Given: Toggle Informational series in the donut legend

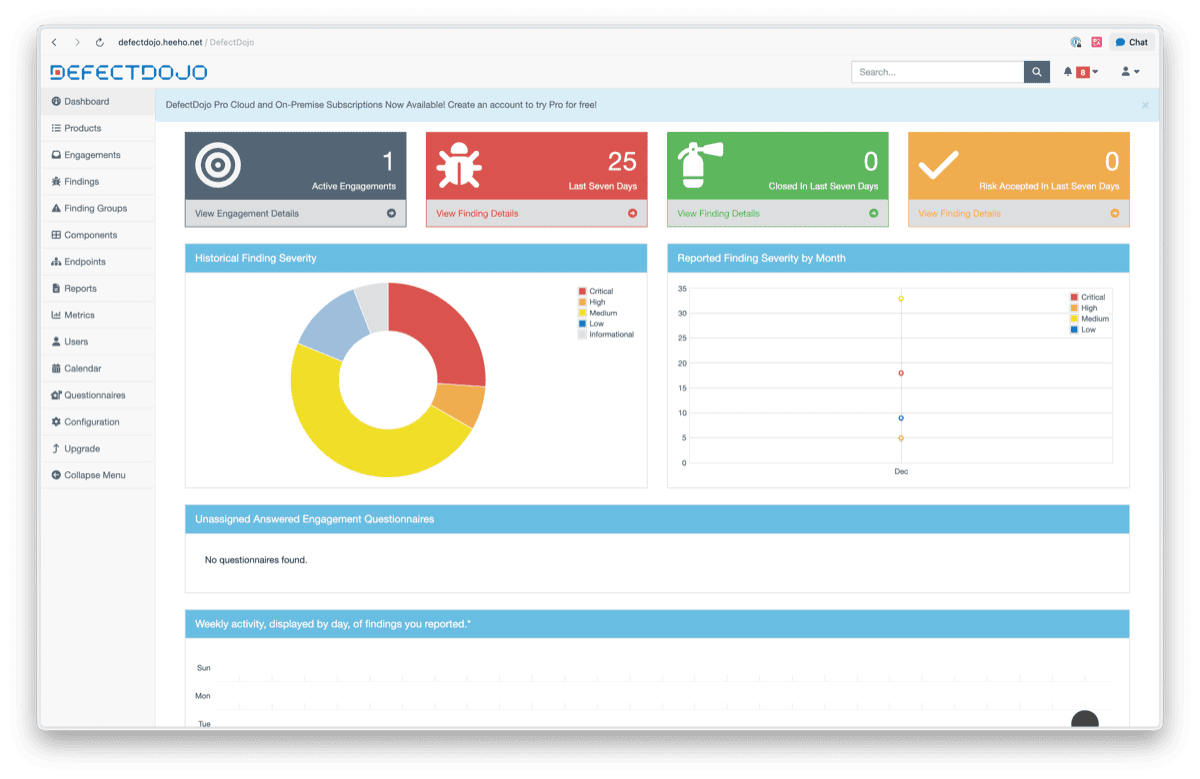Looking at the screenshot, I should (610, 335).
